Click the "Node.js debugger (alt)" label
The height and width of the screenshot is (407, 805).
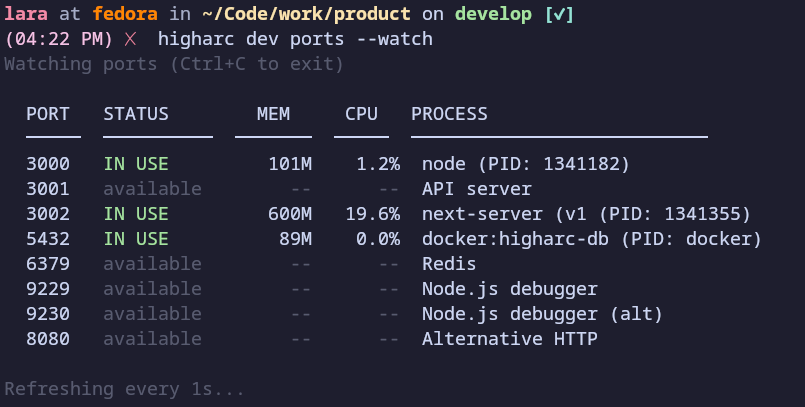[543, 314]
